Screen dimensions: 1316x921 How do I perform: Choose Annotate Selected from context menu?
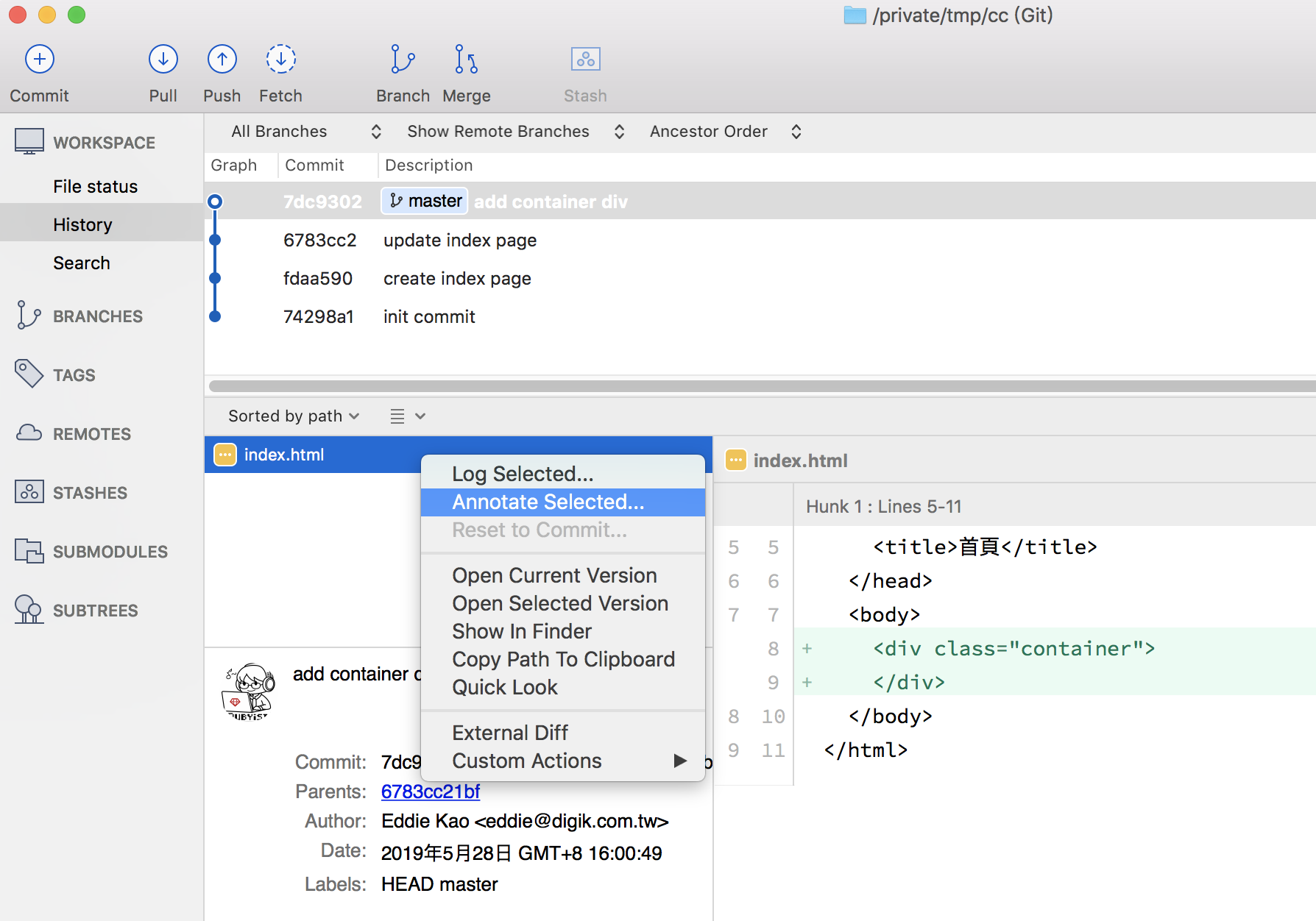click(548, 502)
